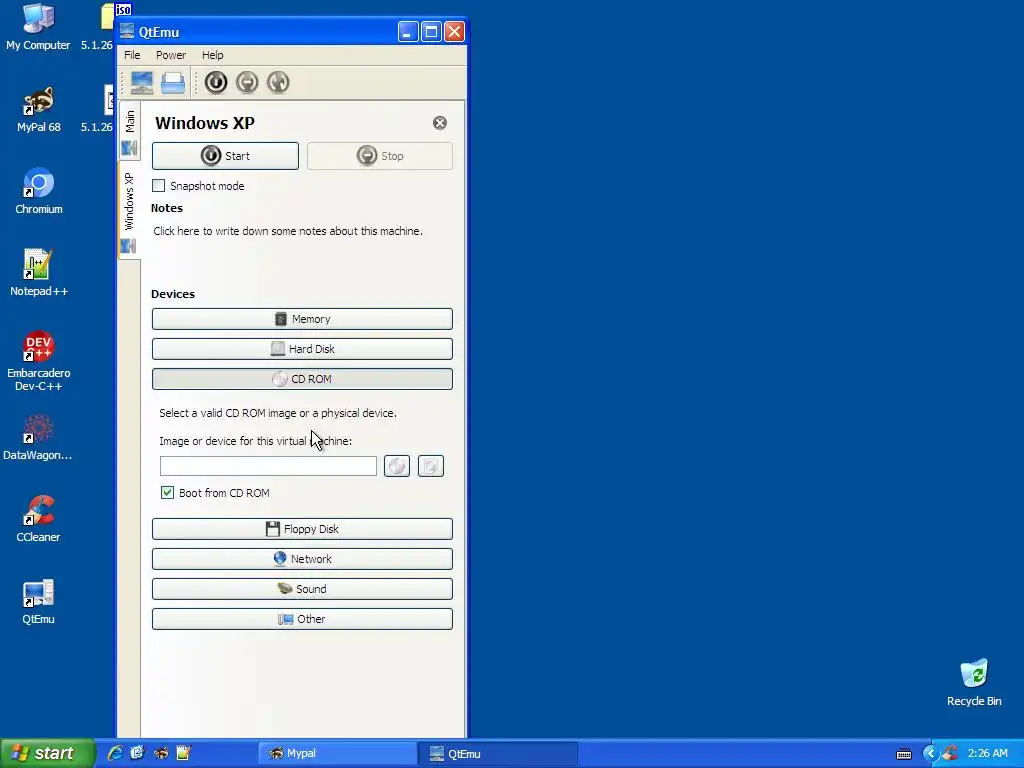Screen dimensions: 1024x768
Task: Launch MyPal raccoon icon in quick launch
Action: 161,753
